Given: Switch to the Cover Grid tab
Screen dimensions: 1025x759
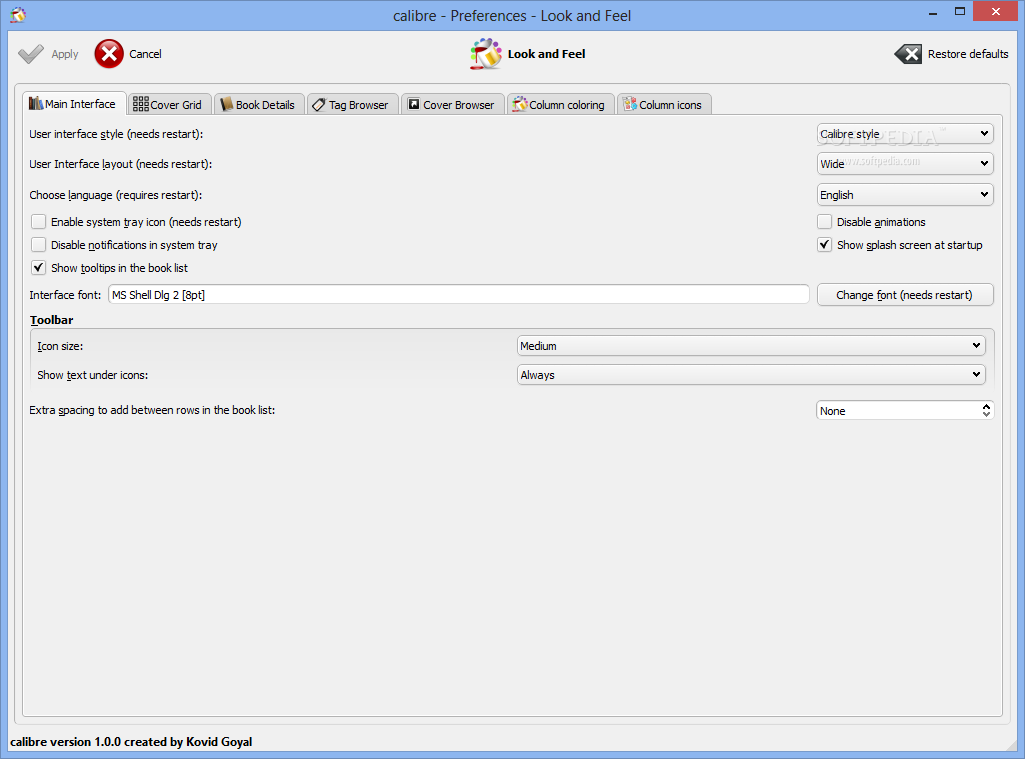Looking at the screenshot, I should [169, 105].
